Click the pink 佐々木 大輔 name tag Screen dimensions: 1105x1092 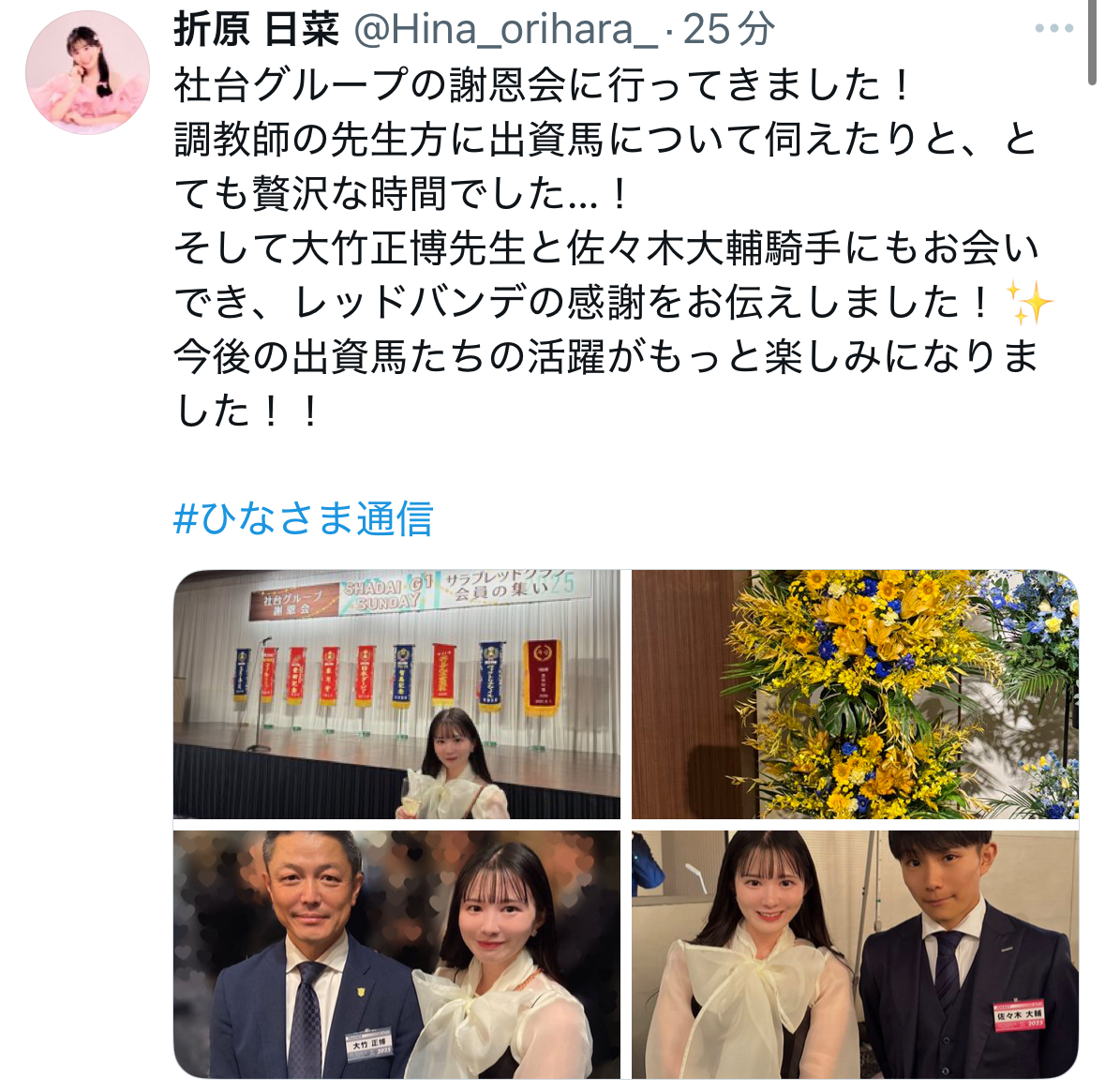click(1020, 1016)
